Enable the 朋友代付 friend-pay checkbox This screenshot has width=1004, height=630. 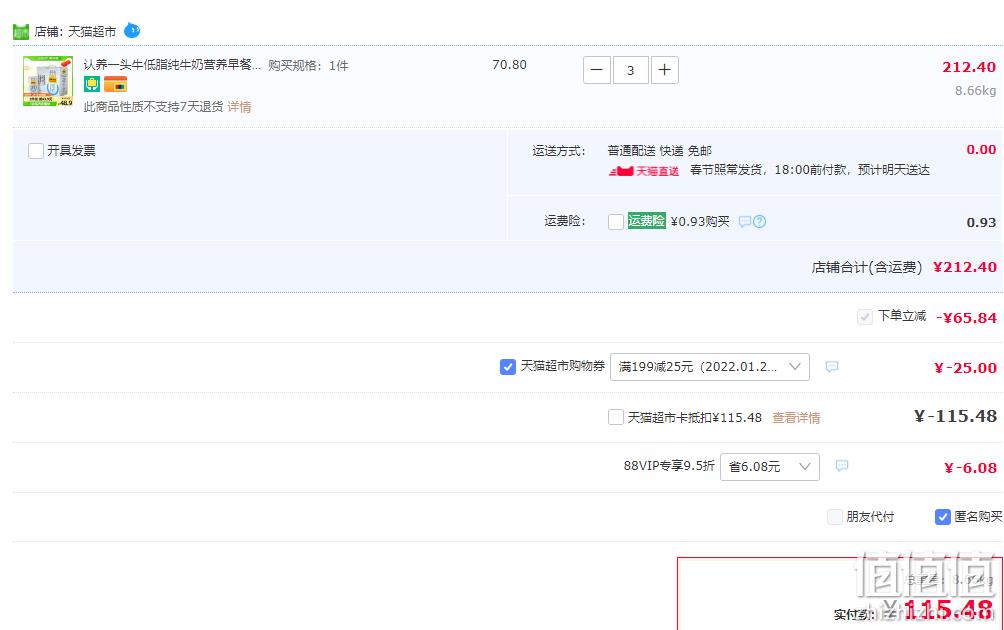(834, 517)
